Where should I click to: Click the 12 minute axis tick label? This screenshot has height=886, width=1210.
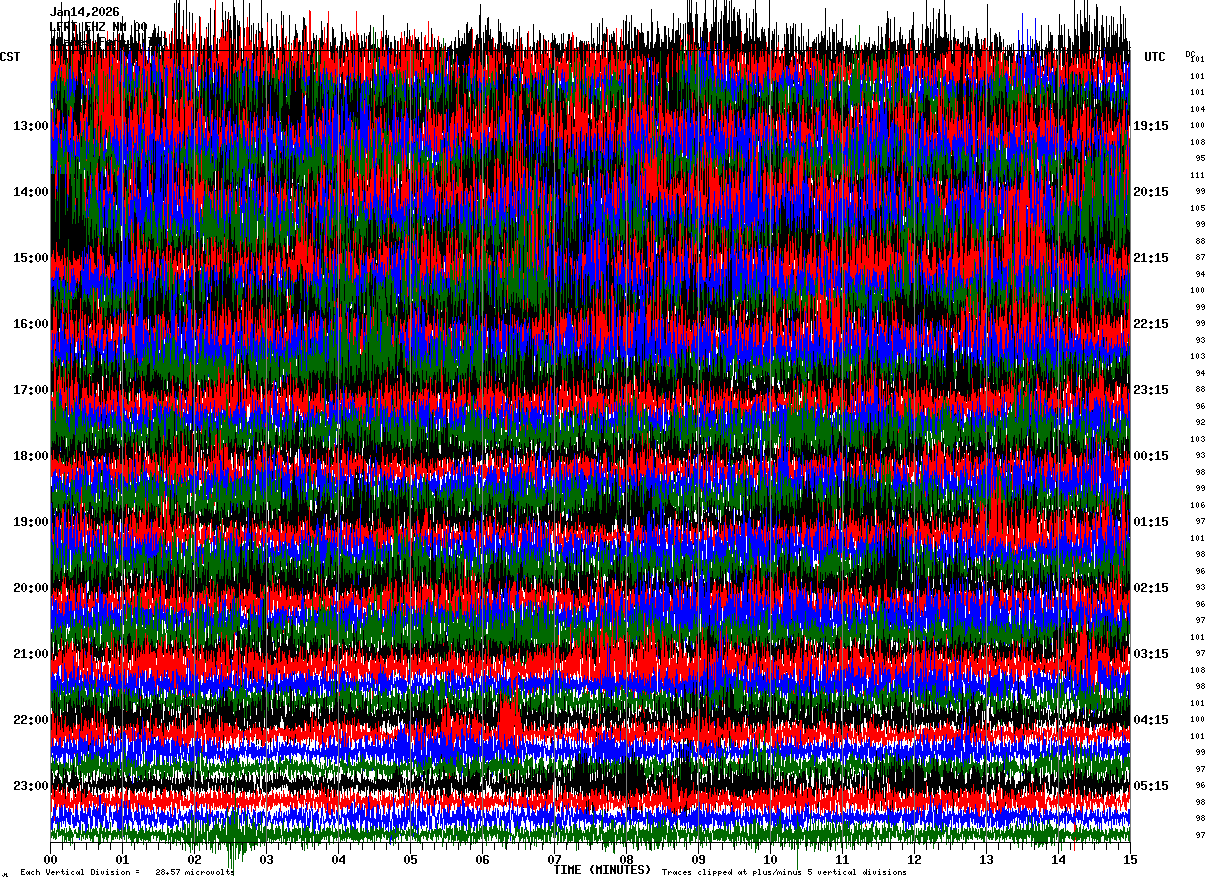[x=915, y=859]
